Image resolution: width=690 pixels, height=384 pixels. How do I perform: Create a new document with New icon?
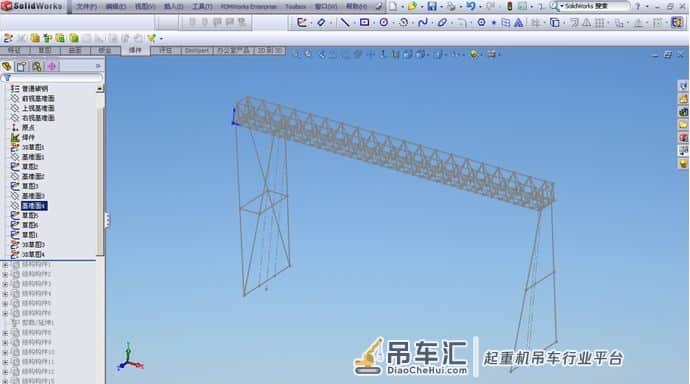coord(393,6)
